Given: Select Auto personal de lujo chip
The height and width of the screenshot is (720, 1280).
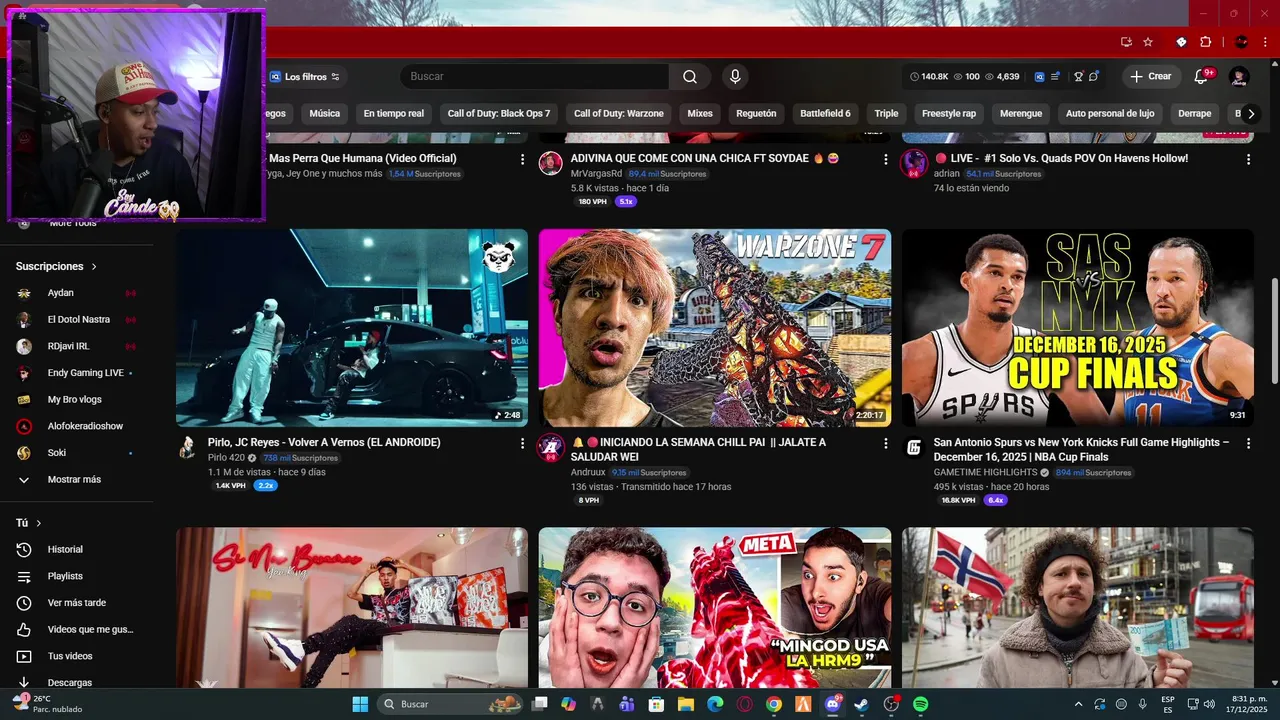Looking at the screenshot, I should click(1110, 113).
